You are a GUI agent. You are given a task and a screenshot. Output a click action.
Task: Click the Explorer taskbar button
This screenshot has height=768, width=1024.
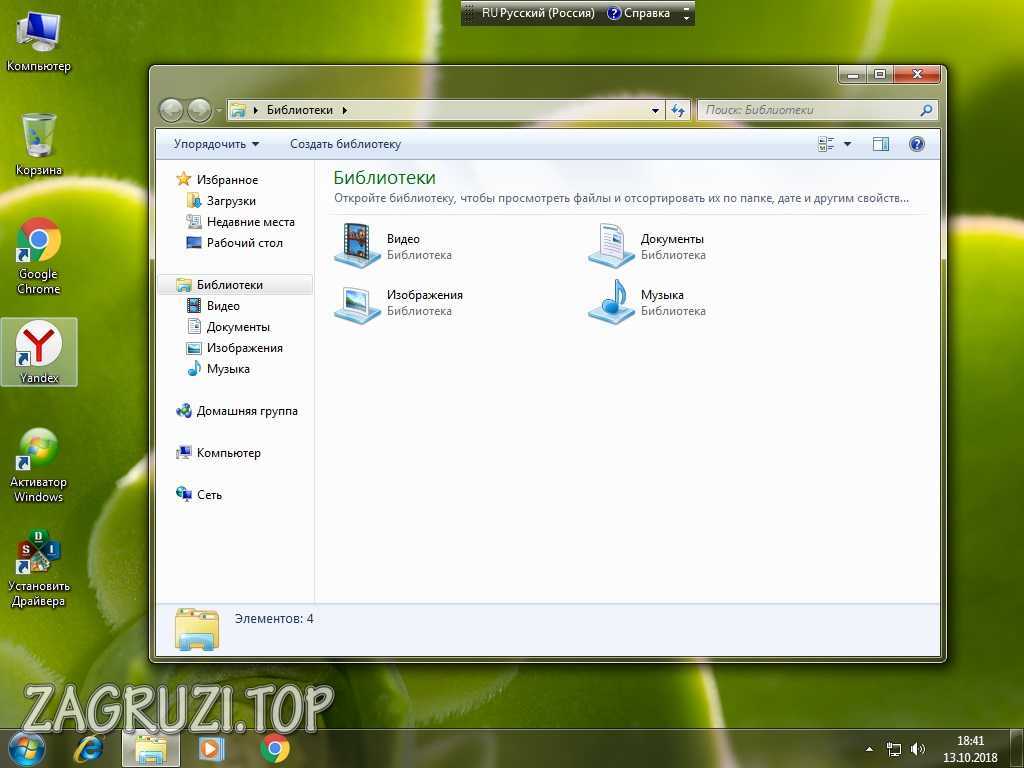[x=151, y=748]
